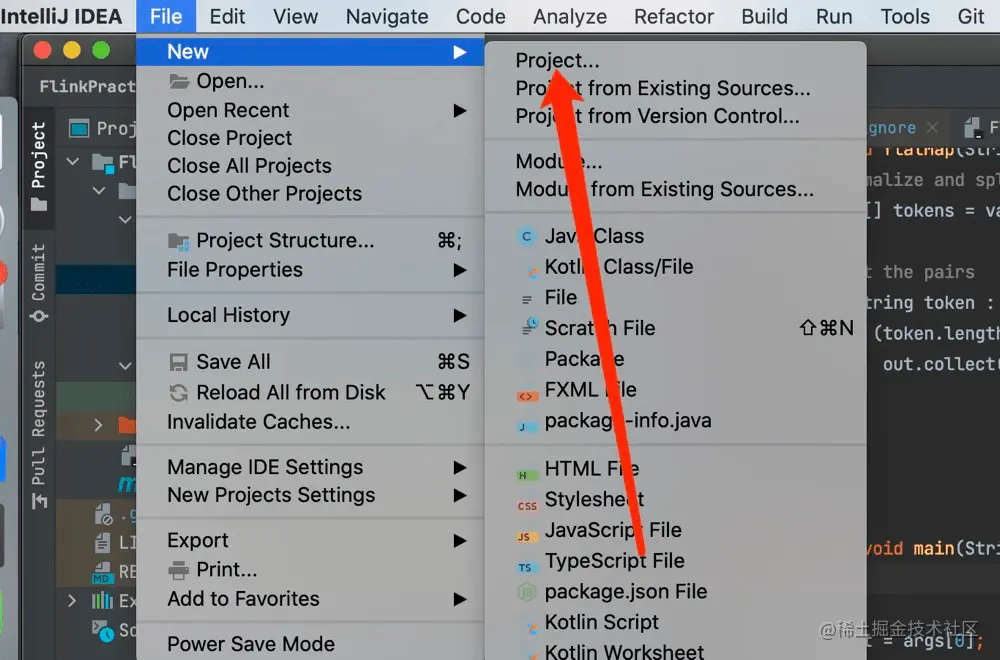The width and height of the screenshot is (1000, 660).
Task: Select package-info.java icon entry
Action: pyautogui.click(x=526, y=426)
